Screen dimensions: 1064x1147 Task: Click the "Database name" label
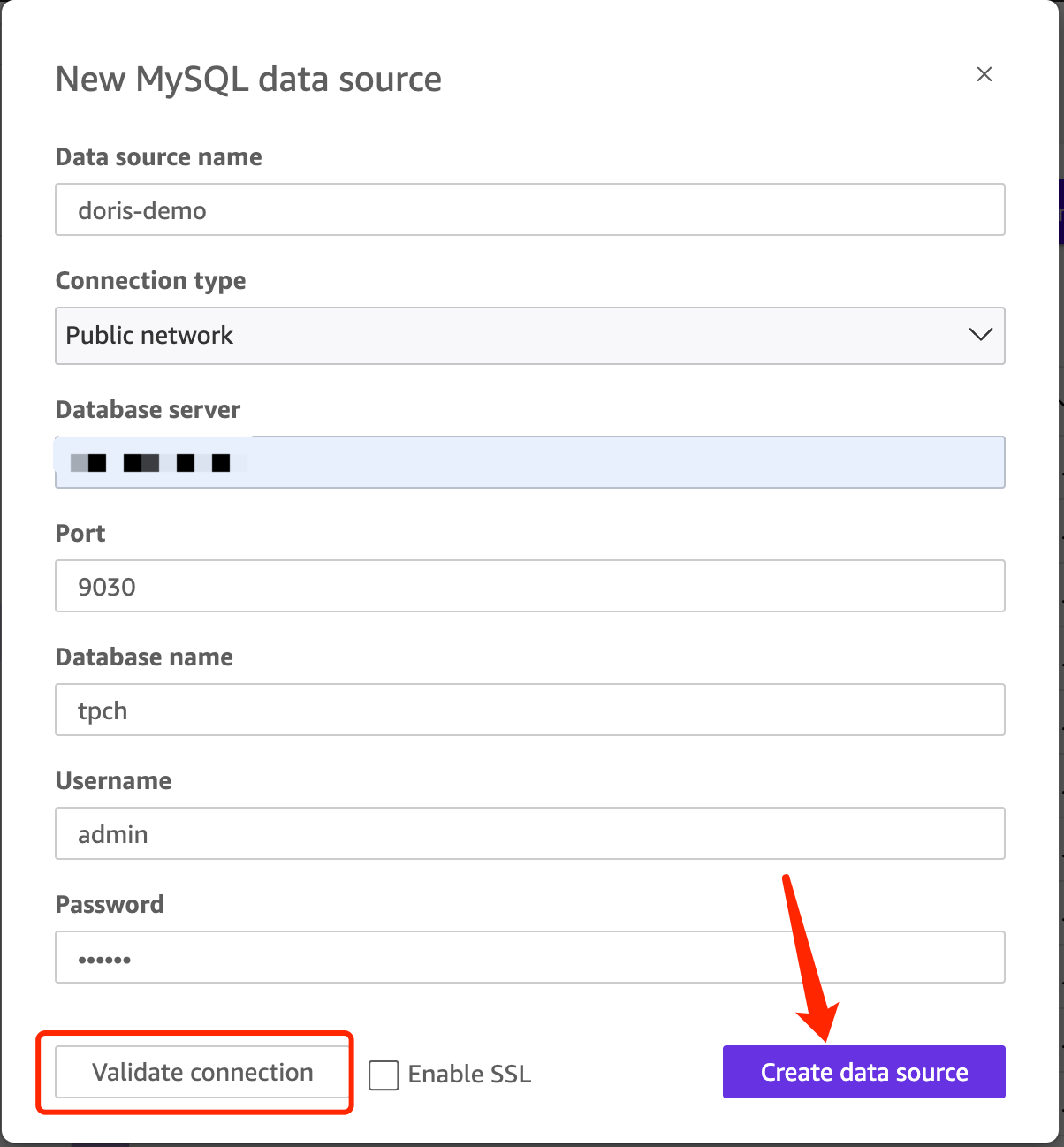tap(145, 657)
